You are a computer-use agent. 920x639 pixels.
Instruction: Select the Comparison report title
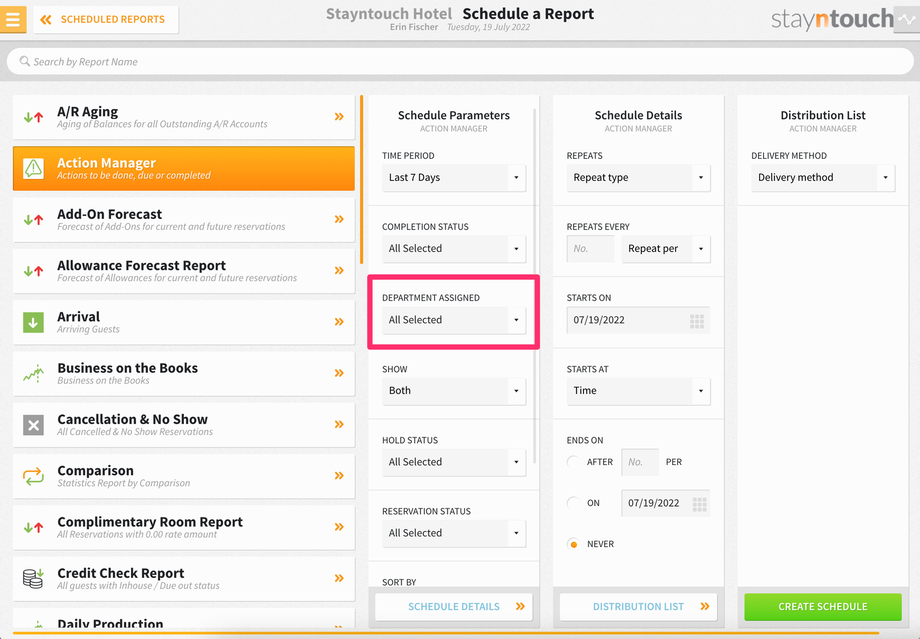(96, 471)
